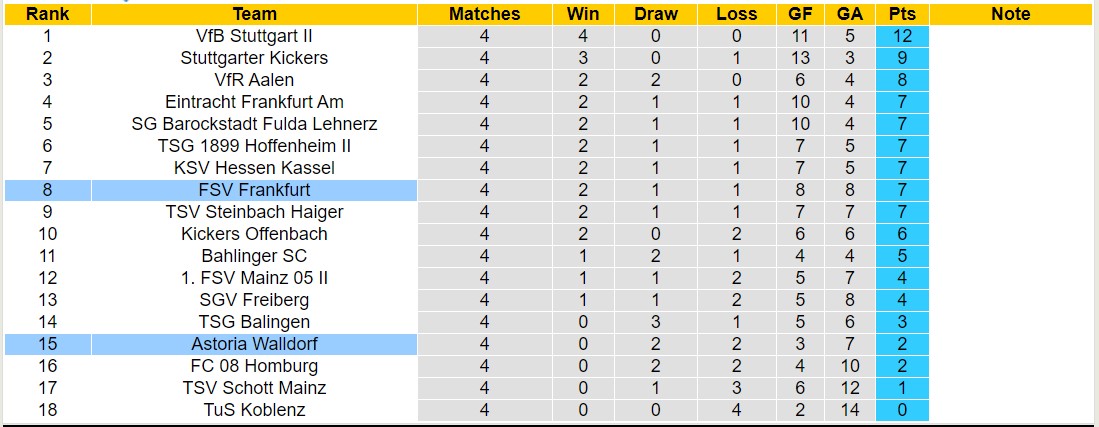The image size is (1099, 427).
Task: Click the Draw column header
Action: coord(656,14)
